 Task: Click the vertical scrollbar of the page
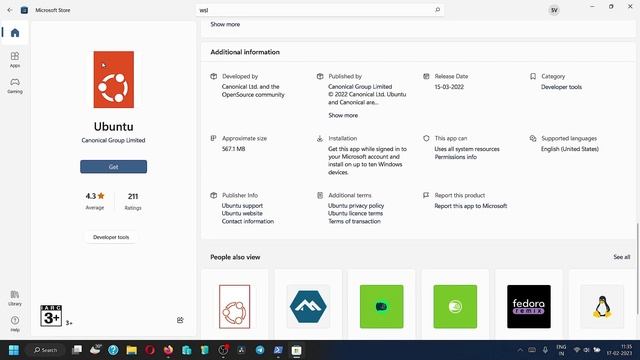click(637, 269)
